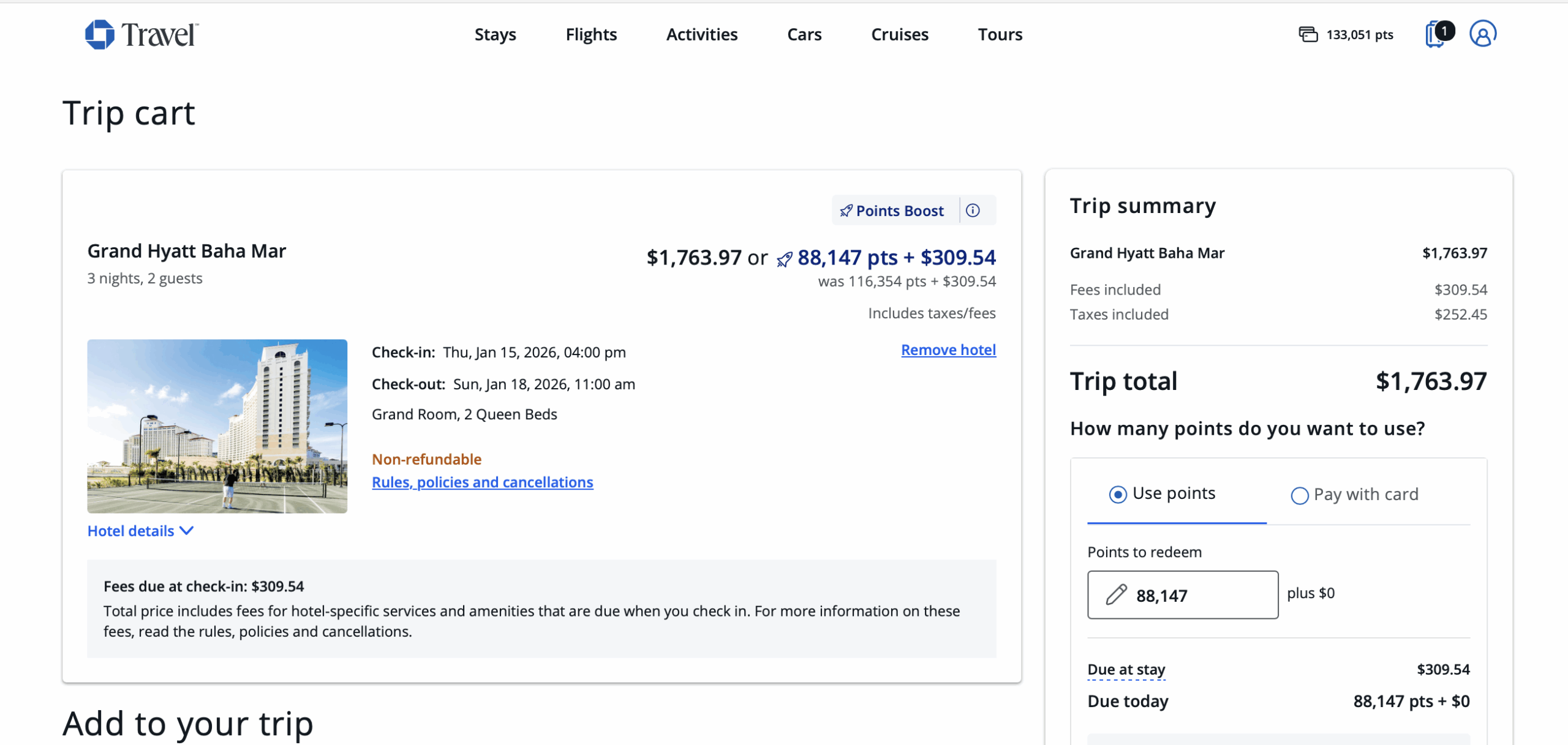Open the user profile icon
The width and height of the screenshot is (1568, 745).
[x=1483, y=34]
